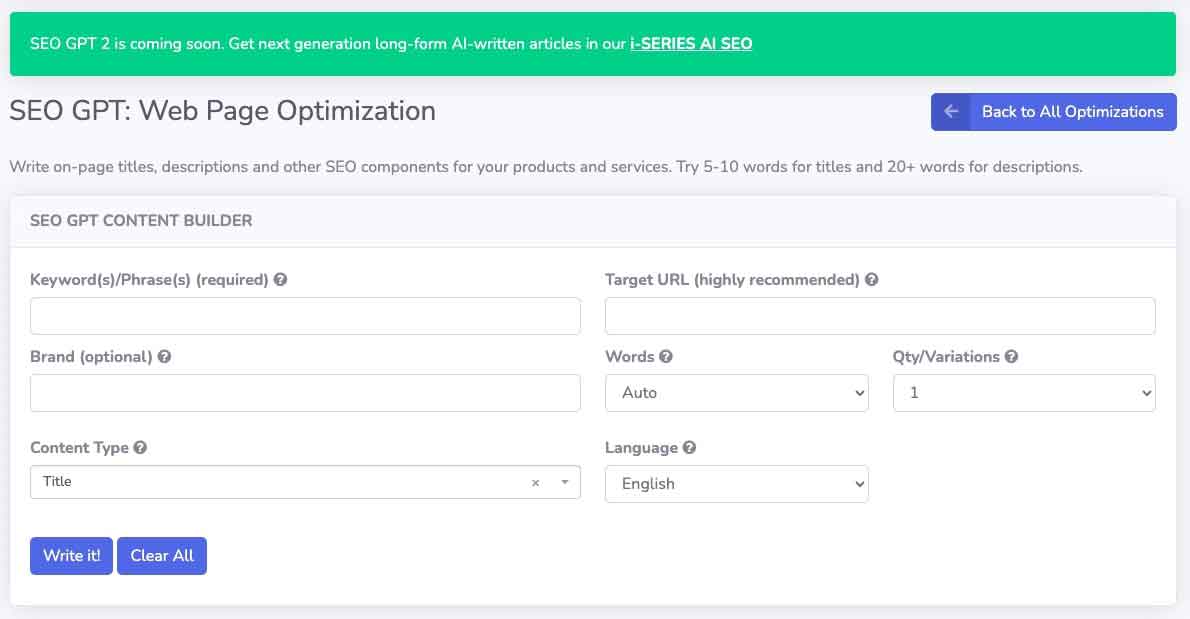1190x619 pixels.
Task: Open the Qty/Variations dropdown
Action: coord(1024,393)
